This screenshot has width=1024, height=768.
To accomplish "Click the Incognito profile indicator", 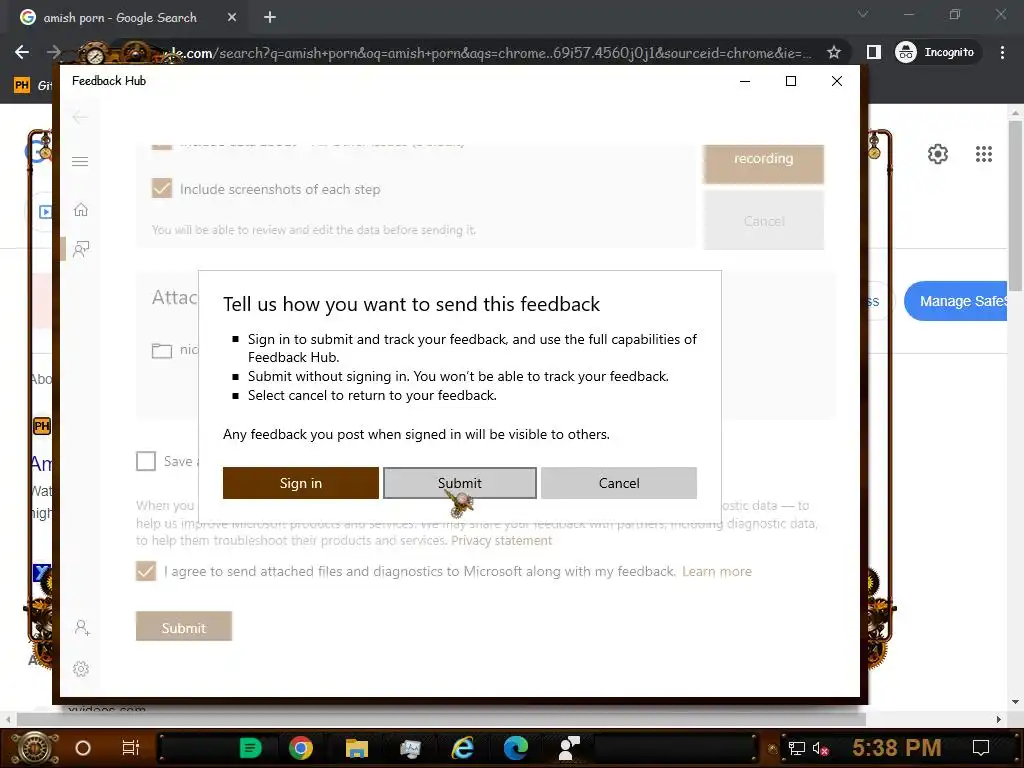I will click(x=936, y=52).
